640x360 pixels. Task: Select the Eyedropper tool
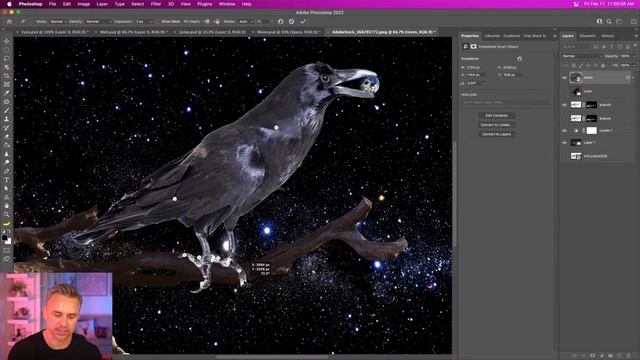[7, 93]
